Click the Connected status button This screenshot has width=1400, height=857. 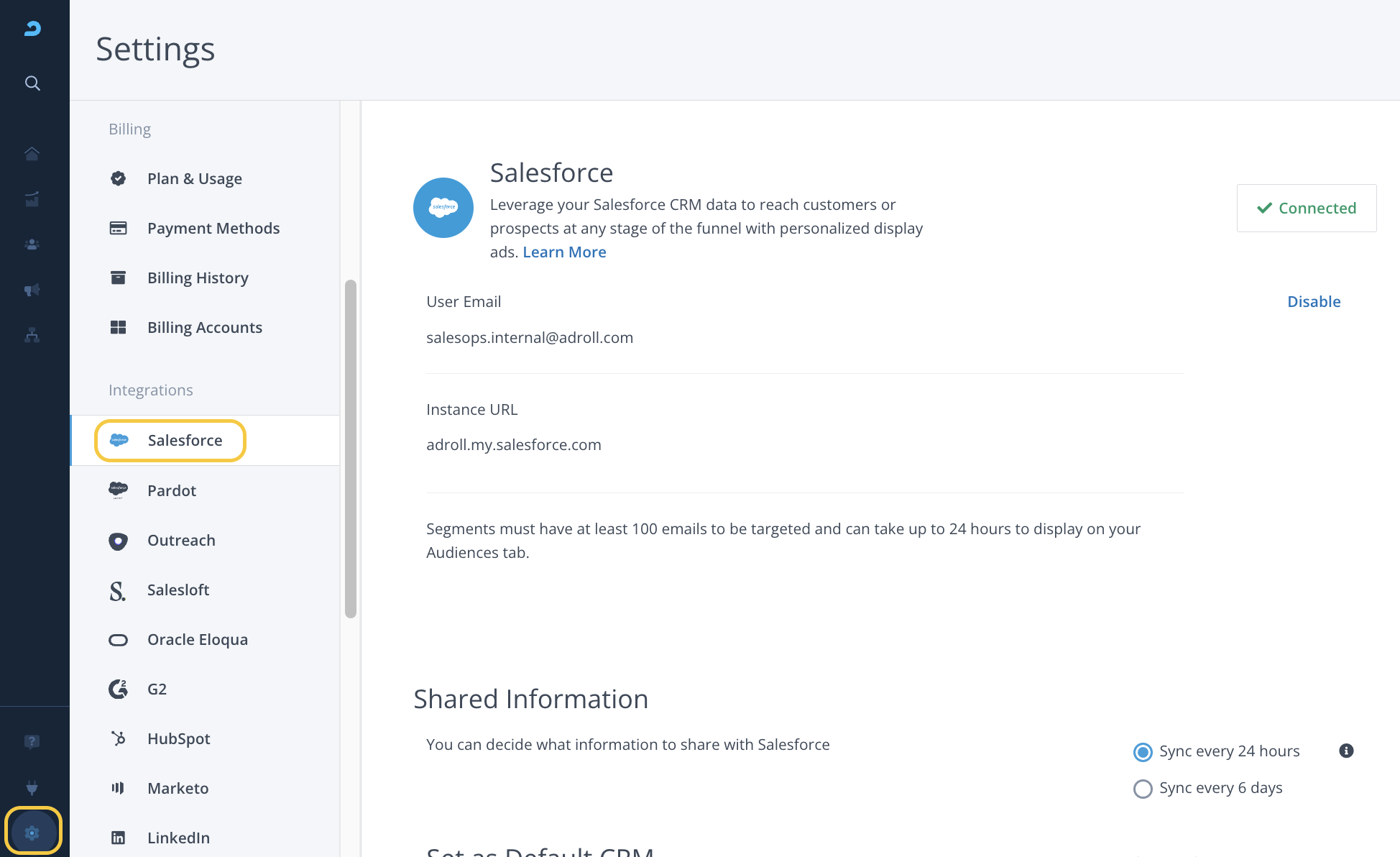tap(1307, 208)
